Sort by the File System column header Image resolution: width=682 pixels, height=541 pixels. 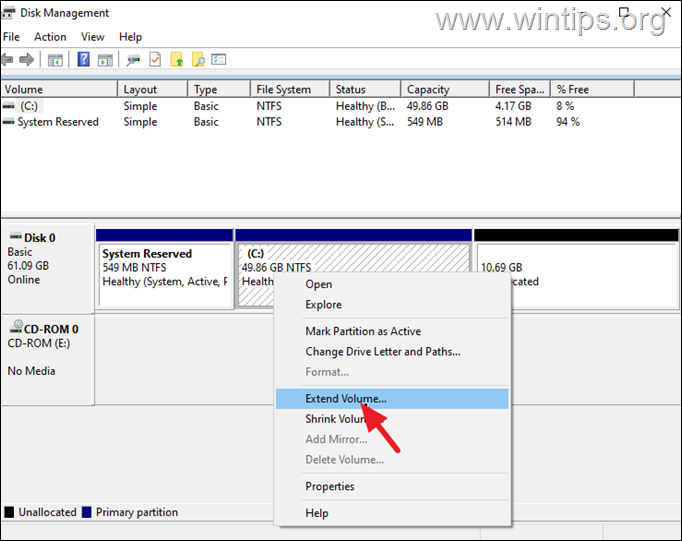click(x=290, y=89)
